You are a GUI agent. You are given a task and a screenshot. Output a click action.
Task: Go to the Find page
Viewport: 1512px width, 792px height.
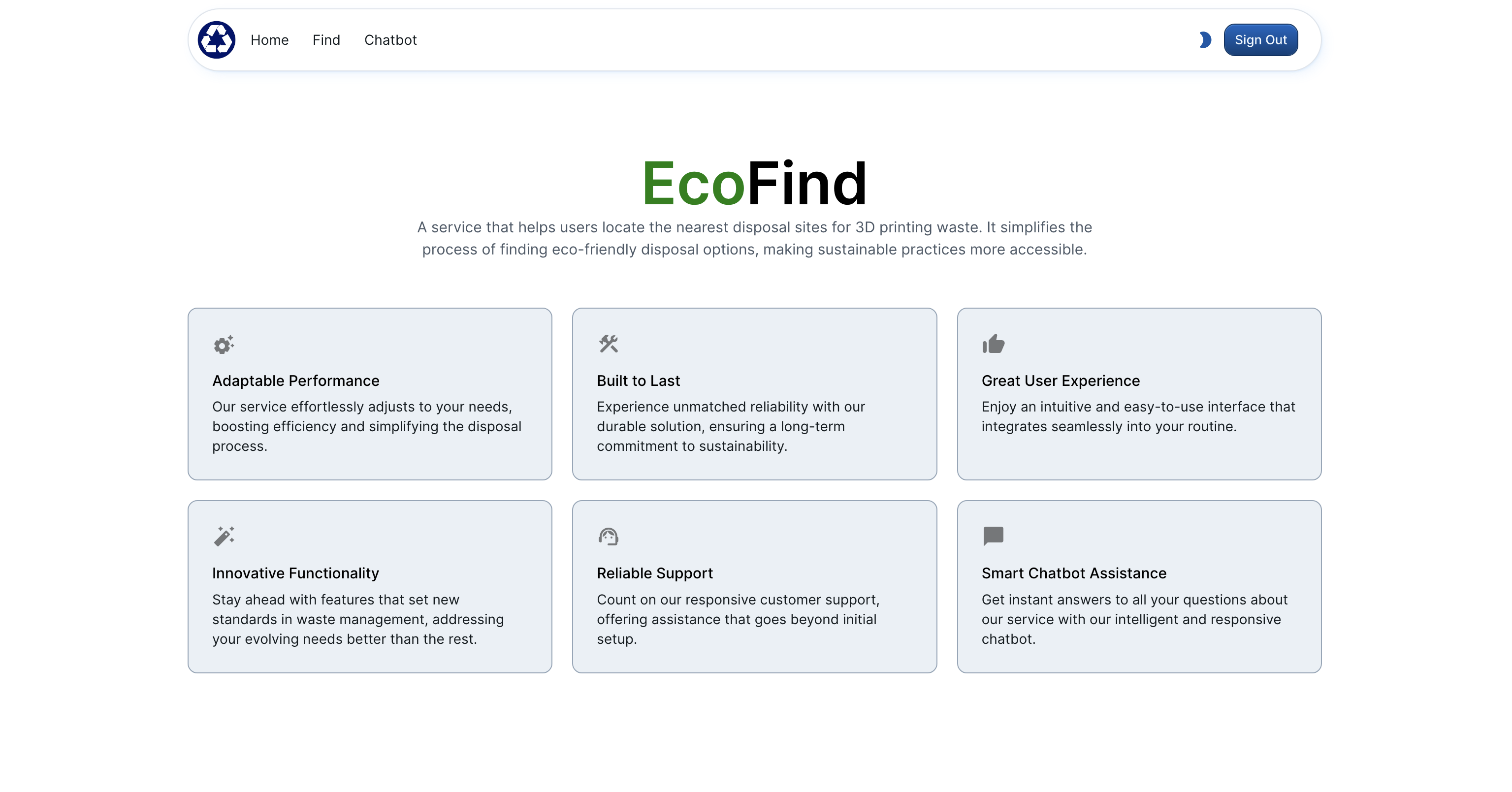[x=326, y=40]
